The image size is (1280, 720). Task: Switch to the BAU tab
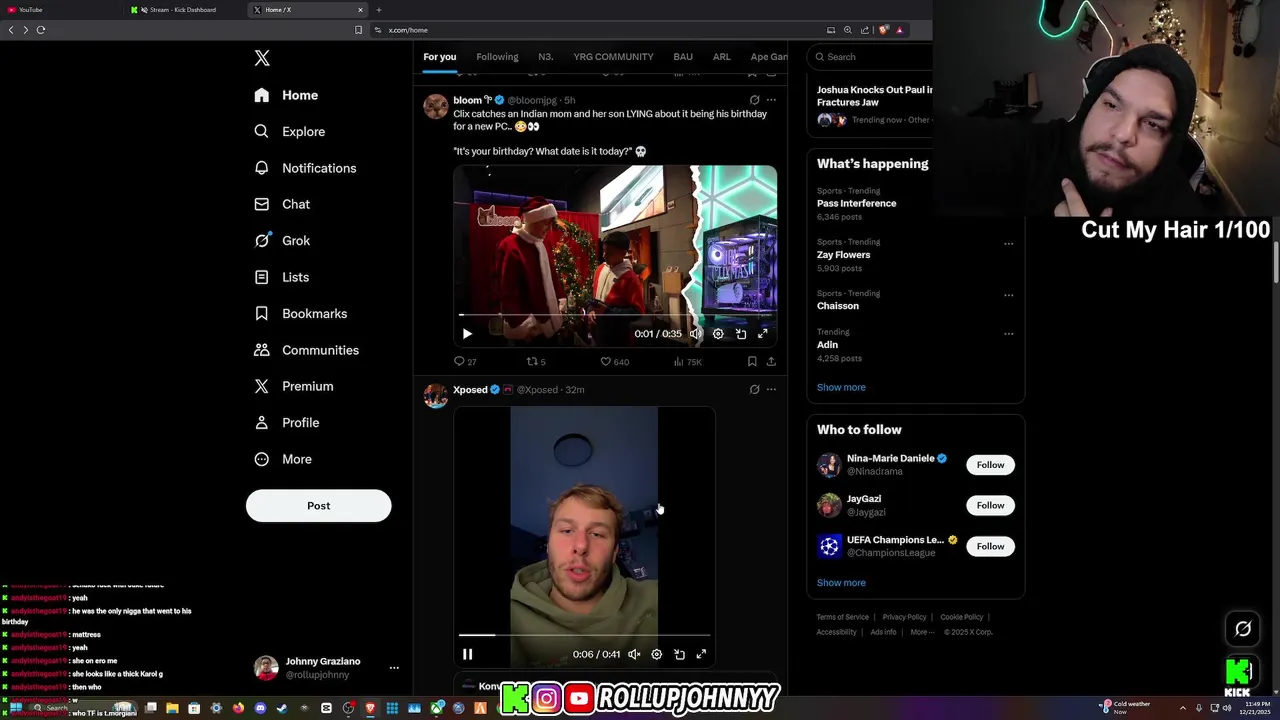click(683, 57)
